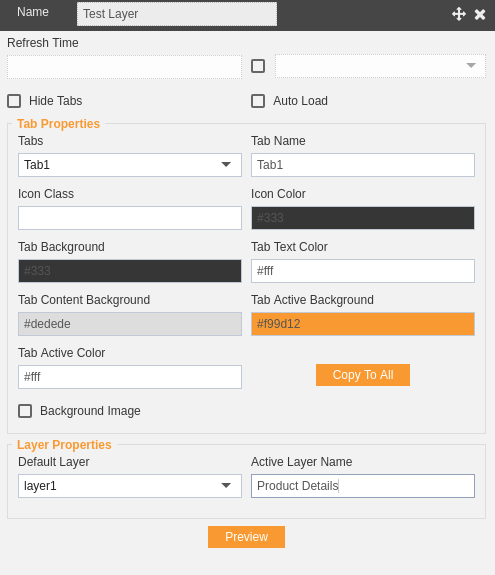Click the Tab Content Background field

pos(130,324)
